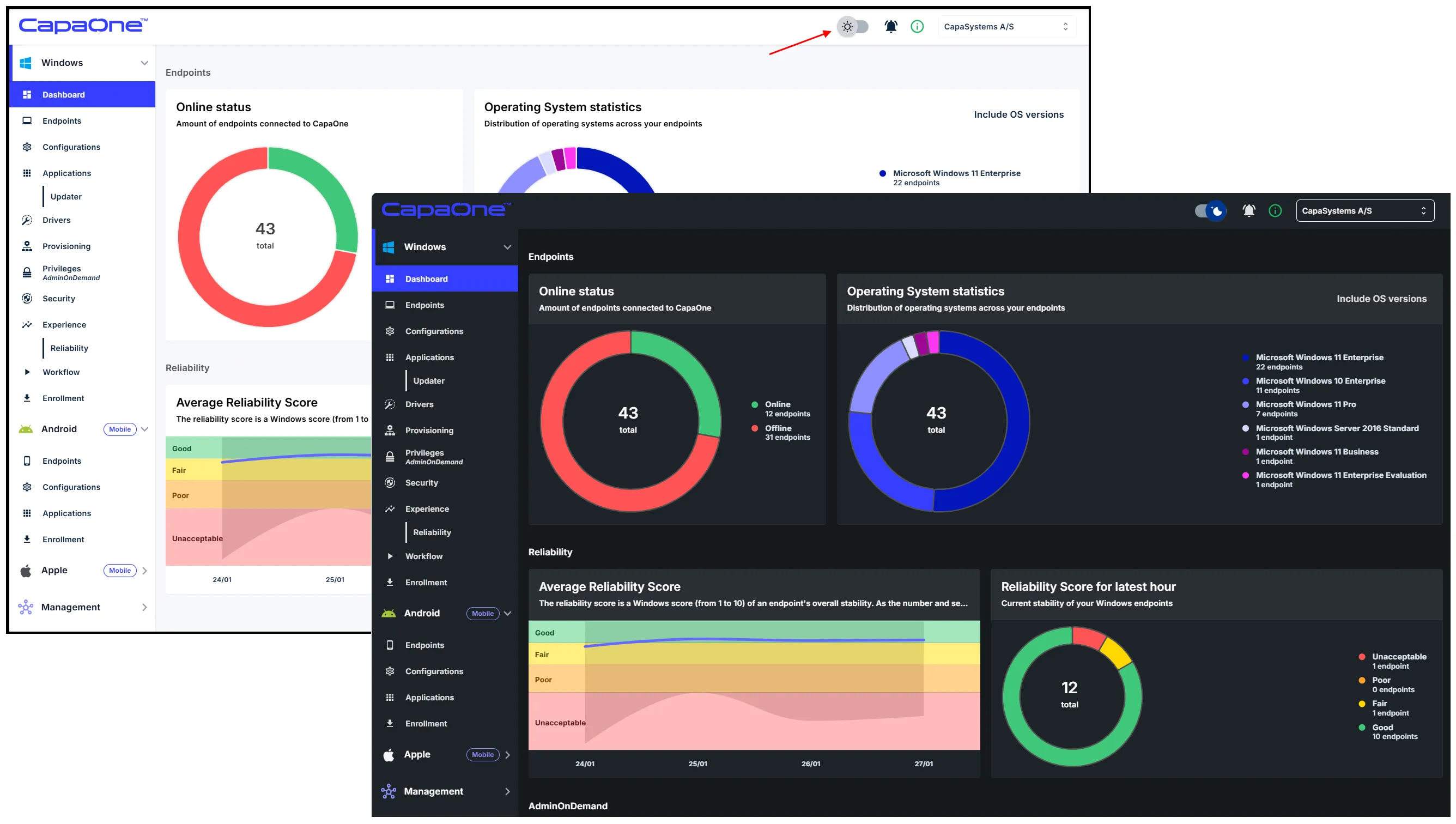
Task: Click notification bell in dark window
Action: click(x=1248, y=211)
